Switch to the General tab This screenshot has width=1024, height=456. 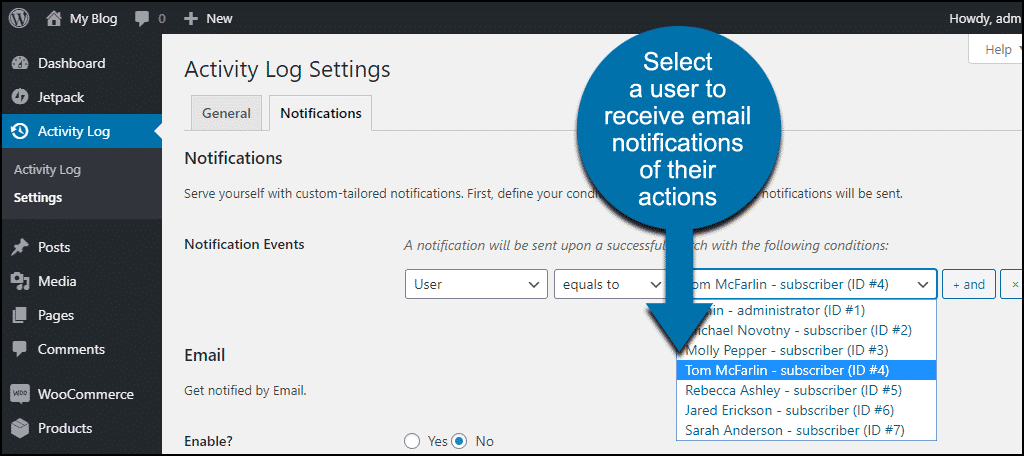[x=226, y=113]
